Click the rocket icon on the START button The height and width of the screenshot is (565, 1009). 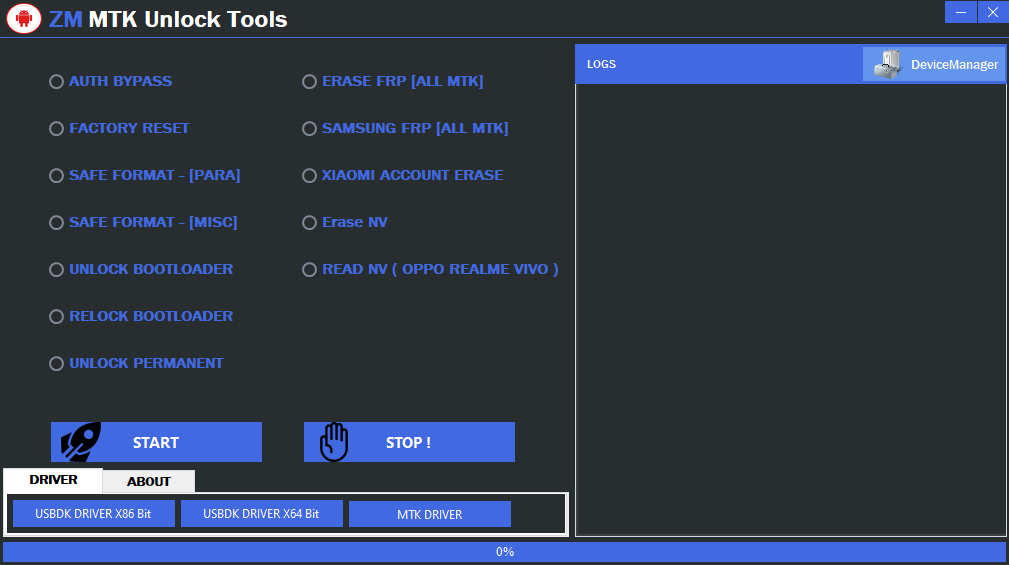click(81, 441)
